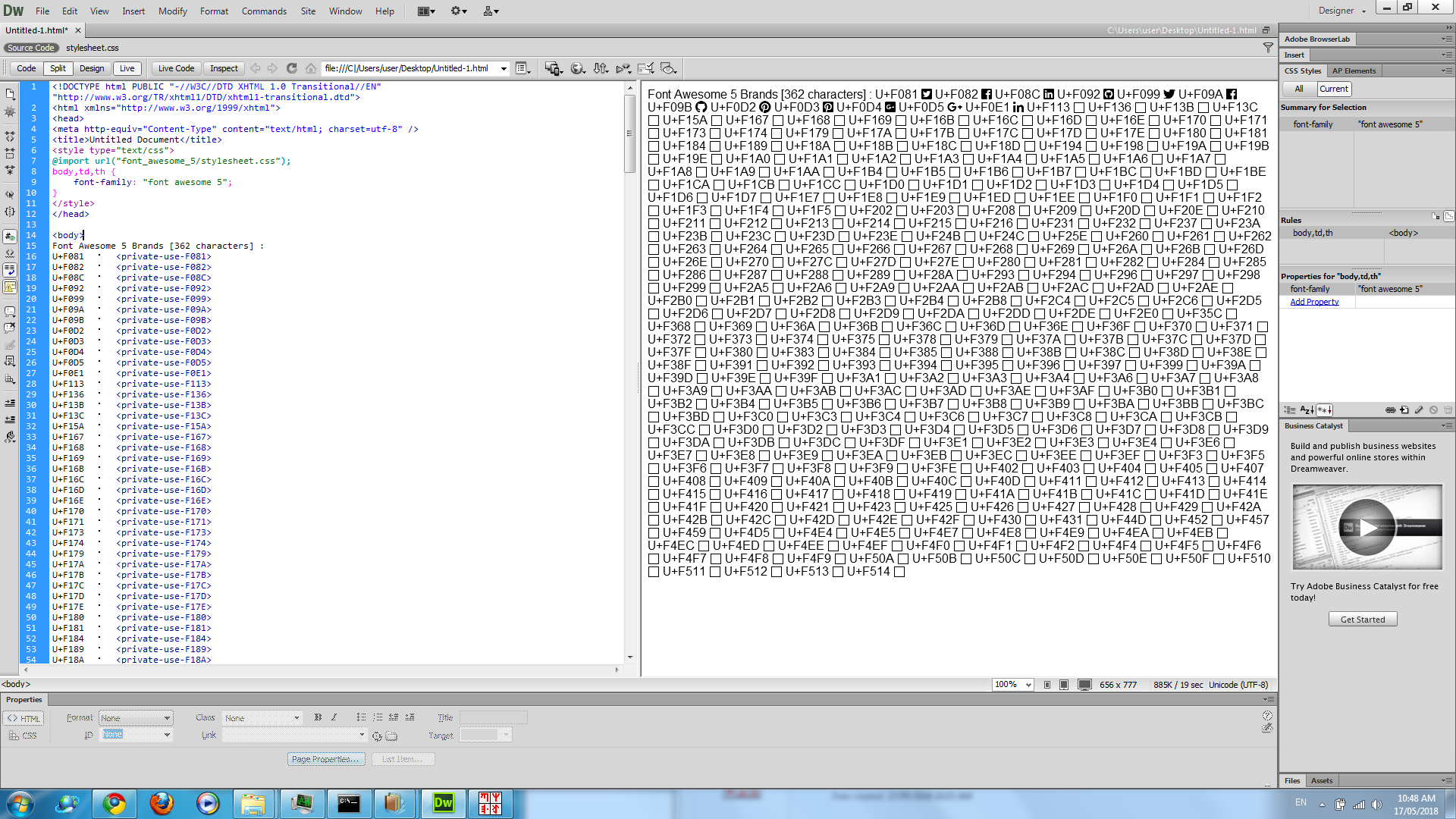This screenshot has width=1456, height=819.
Task: Switch to the AP Elements tab
Action: [1354, 71]
